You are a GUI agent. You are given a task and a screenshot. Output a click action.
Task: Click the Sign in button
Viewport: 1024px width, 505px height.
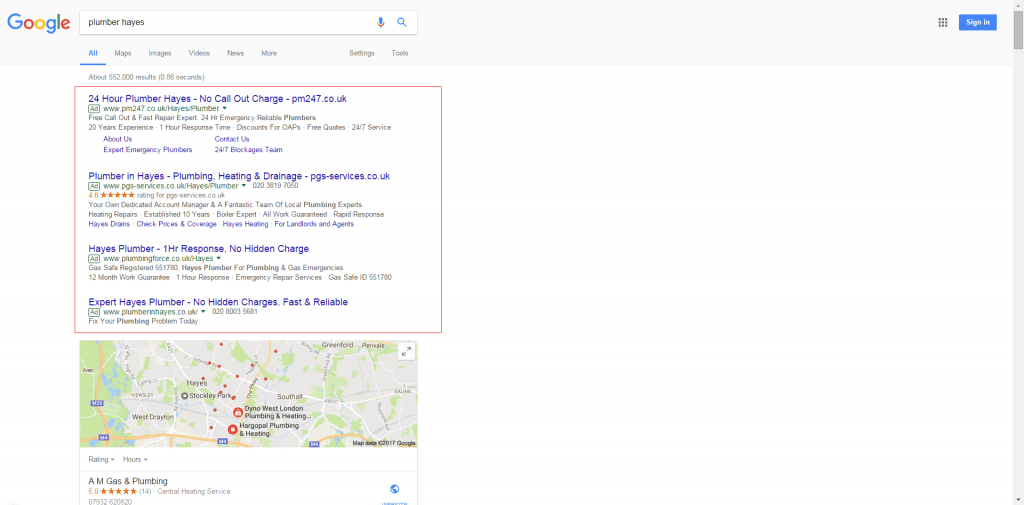pyautogui.click(x=978, y=22)
